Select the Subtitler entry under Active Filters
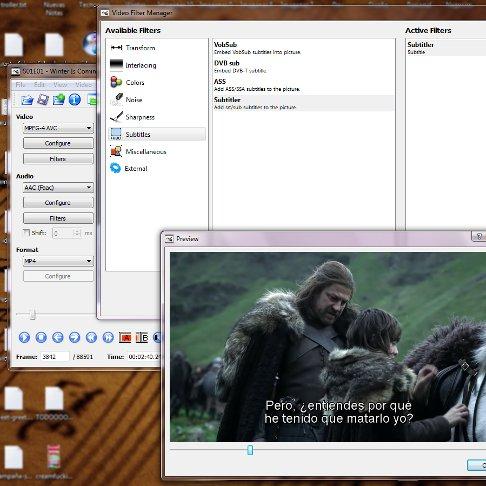This screenshot has height=486, width=486. point(446,48)
